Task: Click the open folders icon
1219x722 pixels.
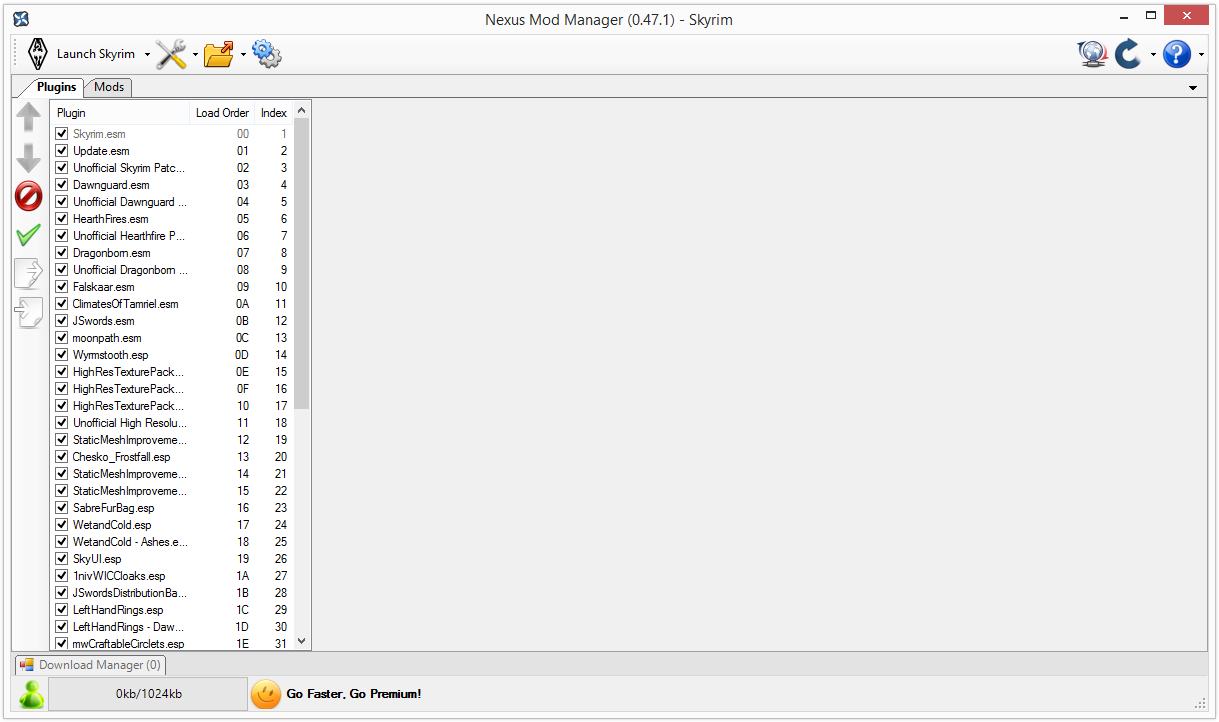Action: point(219,54)
